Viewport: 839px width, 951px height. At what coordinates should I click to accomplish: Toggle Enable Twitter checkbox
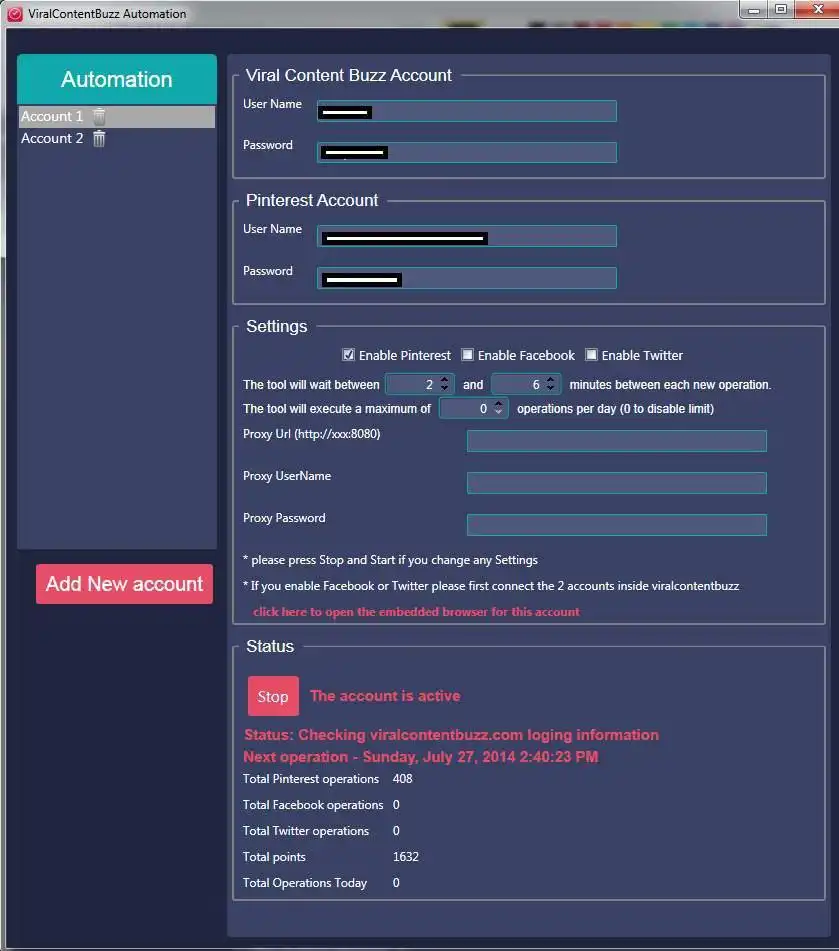coord(591,355)
